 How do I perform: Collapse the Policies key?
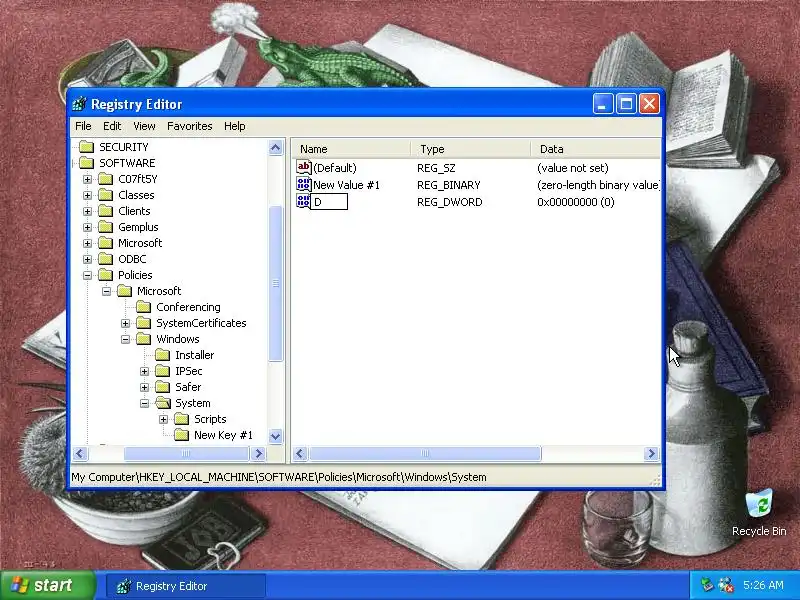(x=87, y=276)
